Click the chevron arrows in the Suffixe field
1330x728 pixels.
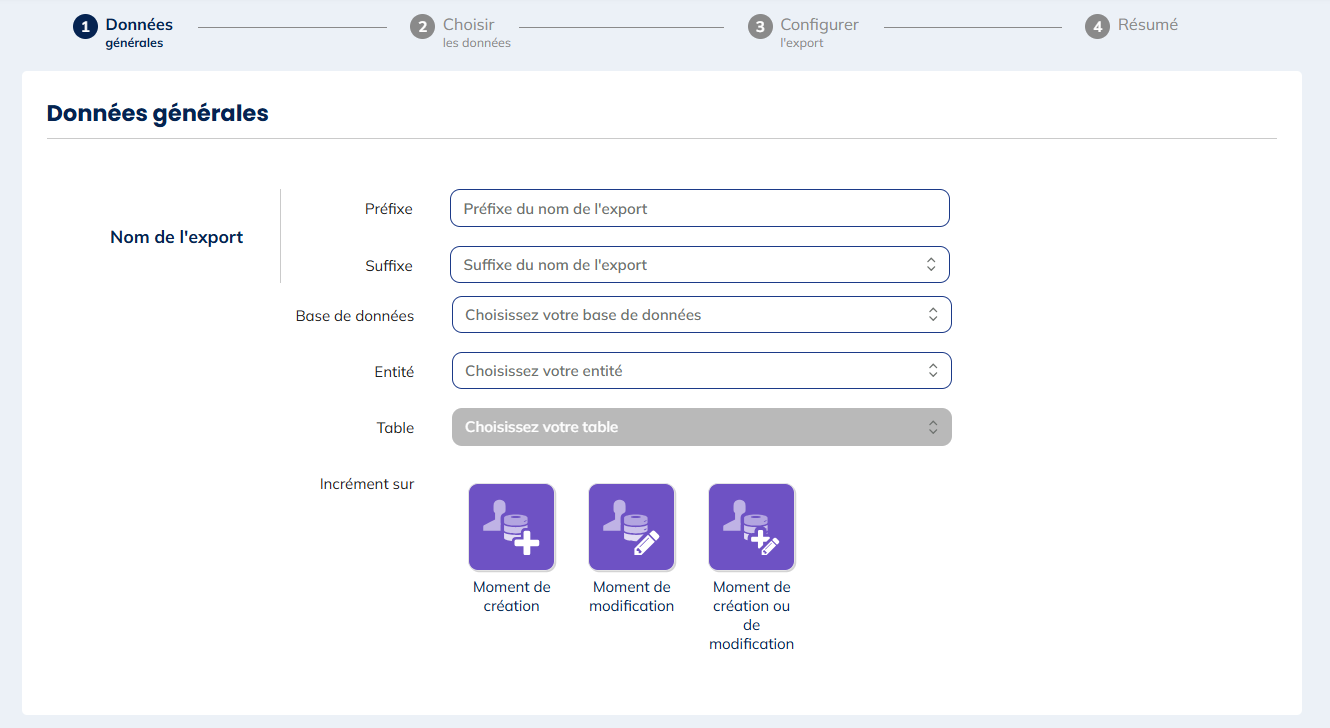(x=930, y=265)
